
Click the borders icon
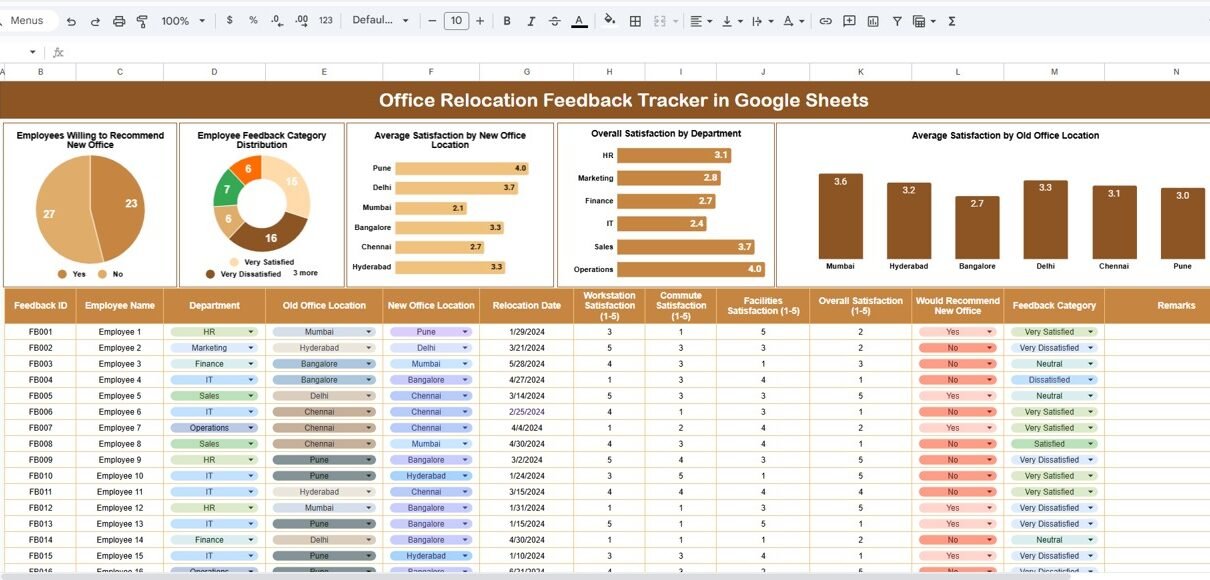click(635, 21)
